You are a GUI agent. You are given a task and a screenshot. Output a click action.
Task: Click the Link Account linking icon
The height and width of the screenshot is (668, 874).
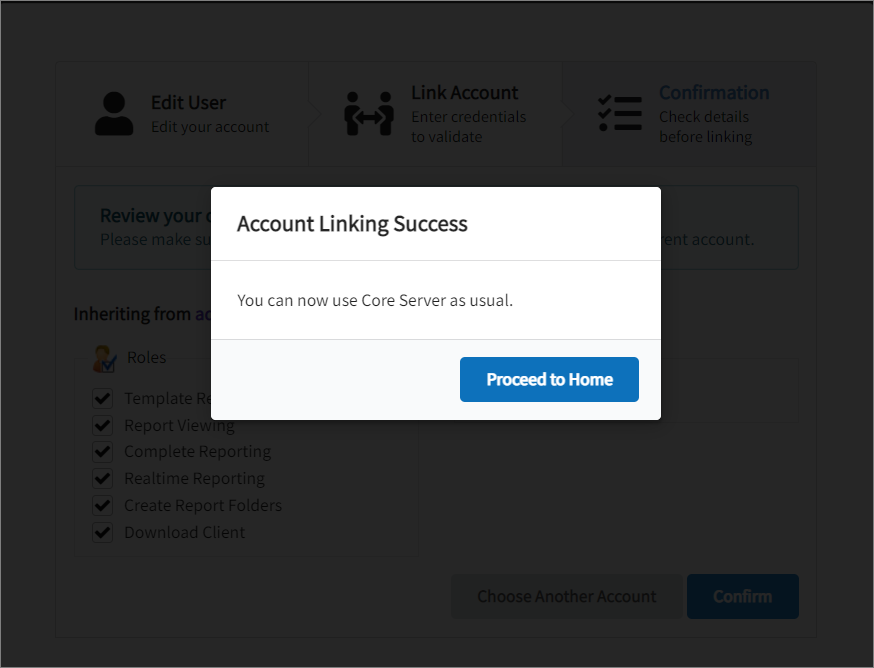pos(368,113)
